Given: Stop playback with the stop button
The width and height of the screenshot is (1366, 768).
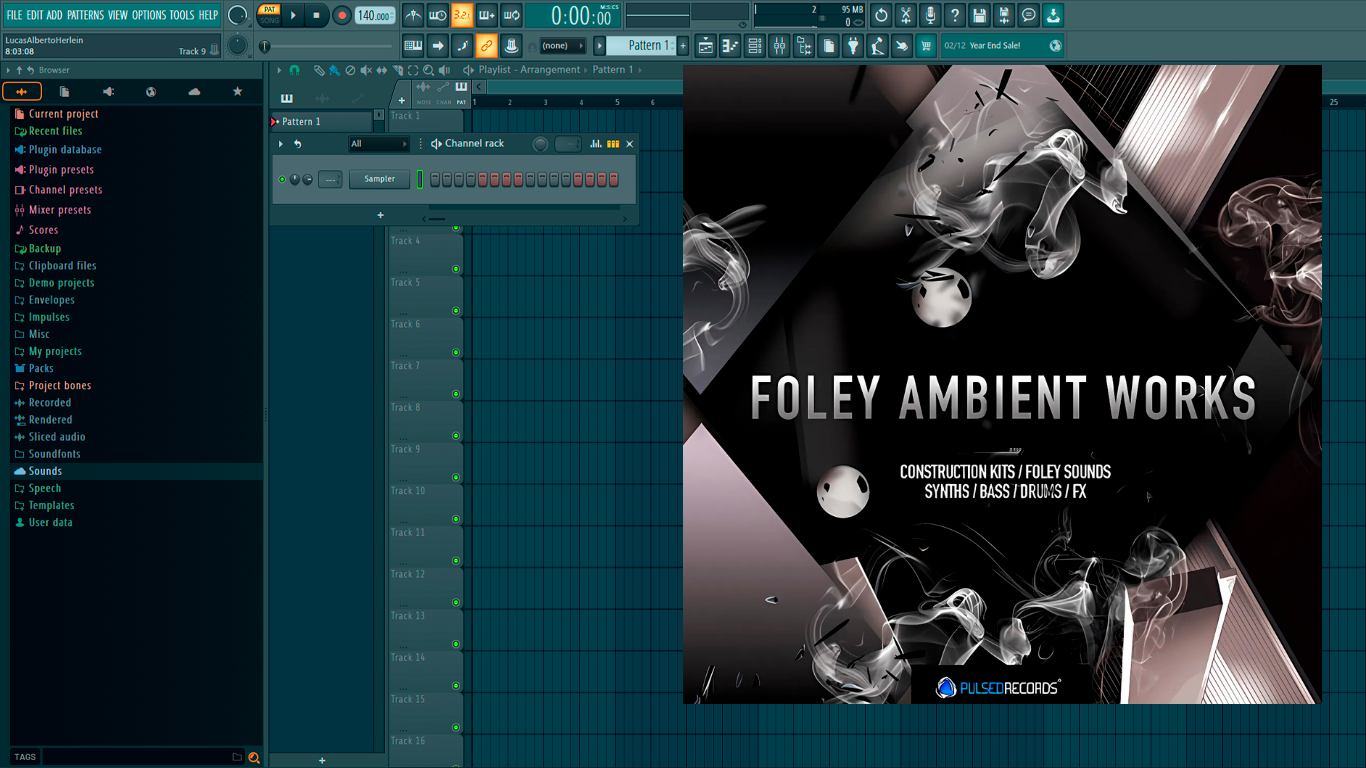Looking at the screenshot, I should (316, 15).
